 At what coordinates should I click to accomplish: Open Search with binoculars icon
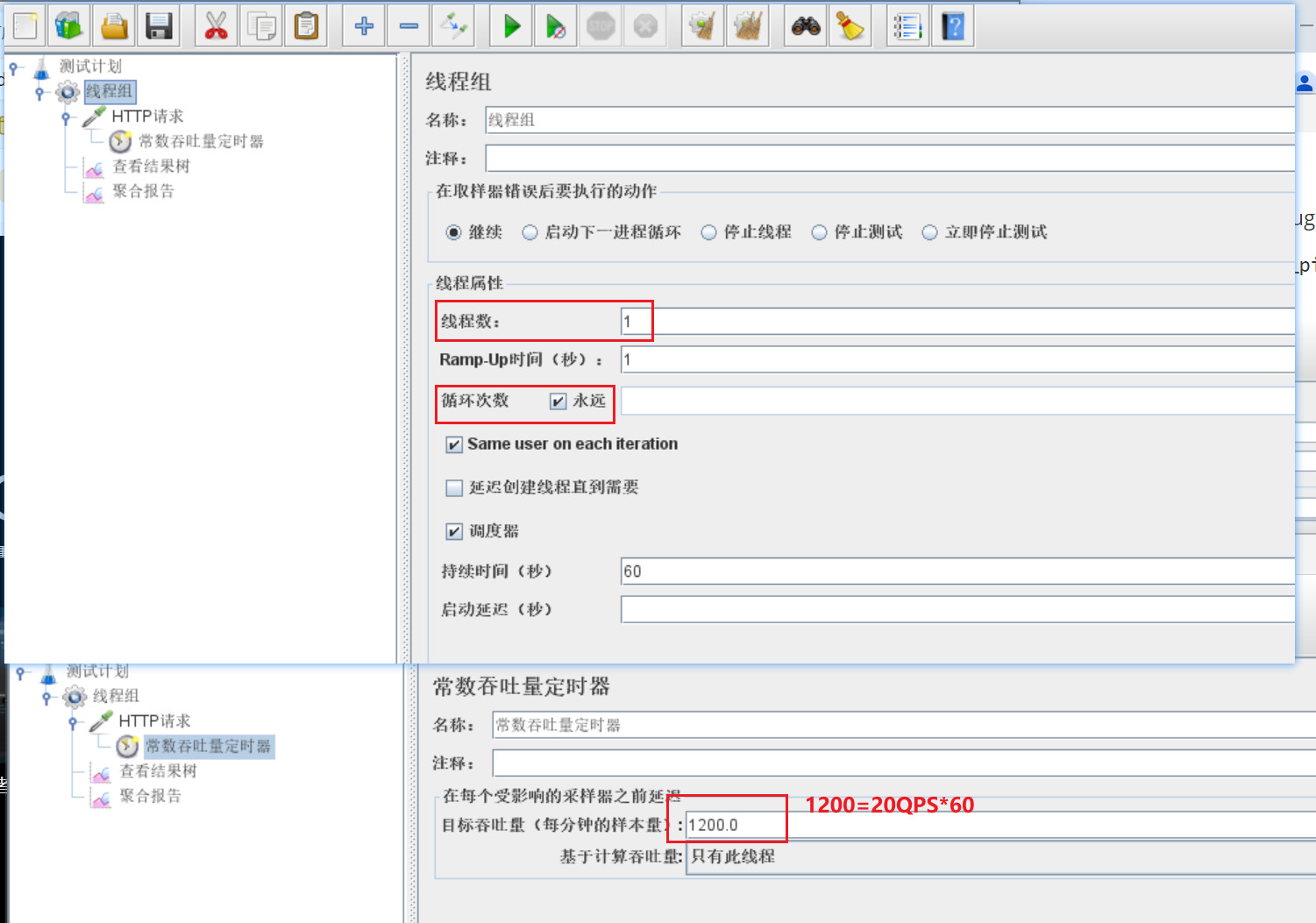[806, 26]
